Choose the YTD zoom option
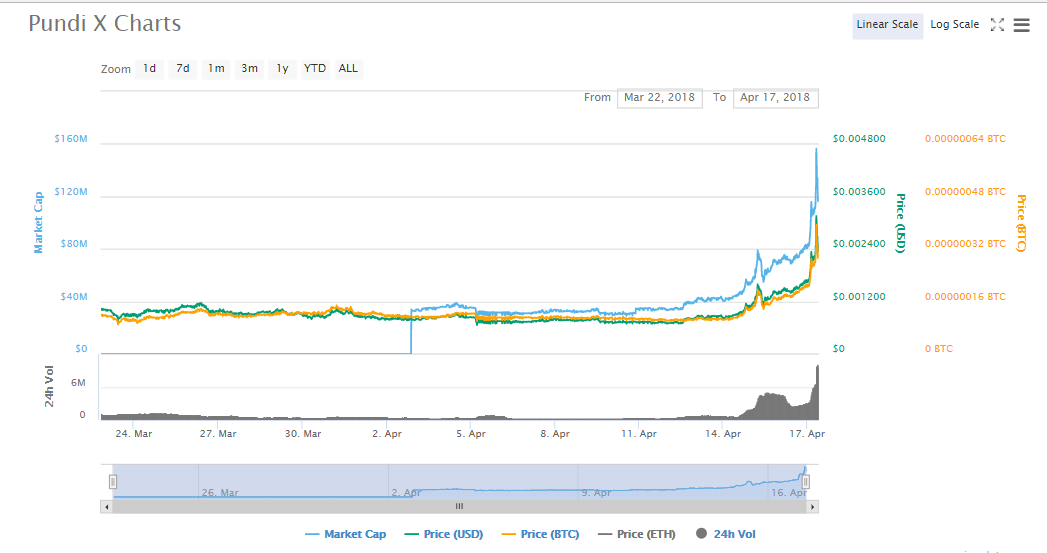This screenshot has width=1047, height=553. click(315, 69)
